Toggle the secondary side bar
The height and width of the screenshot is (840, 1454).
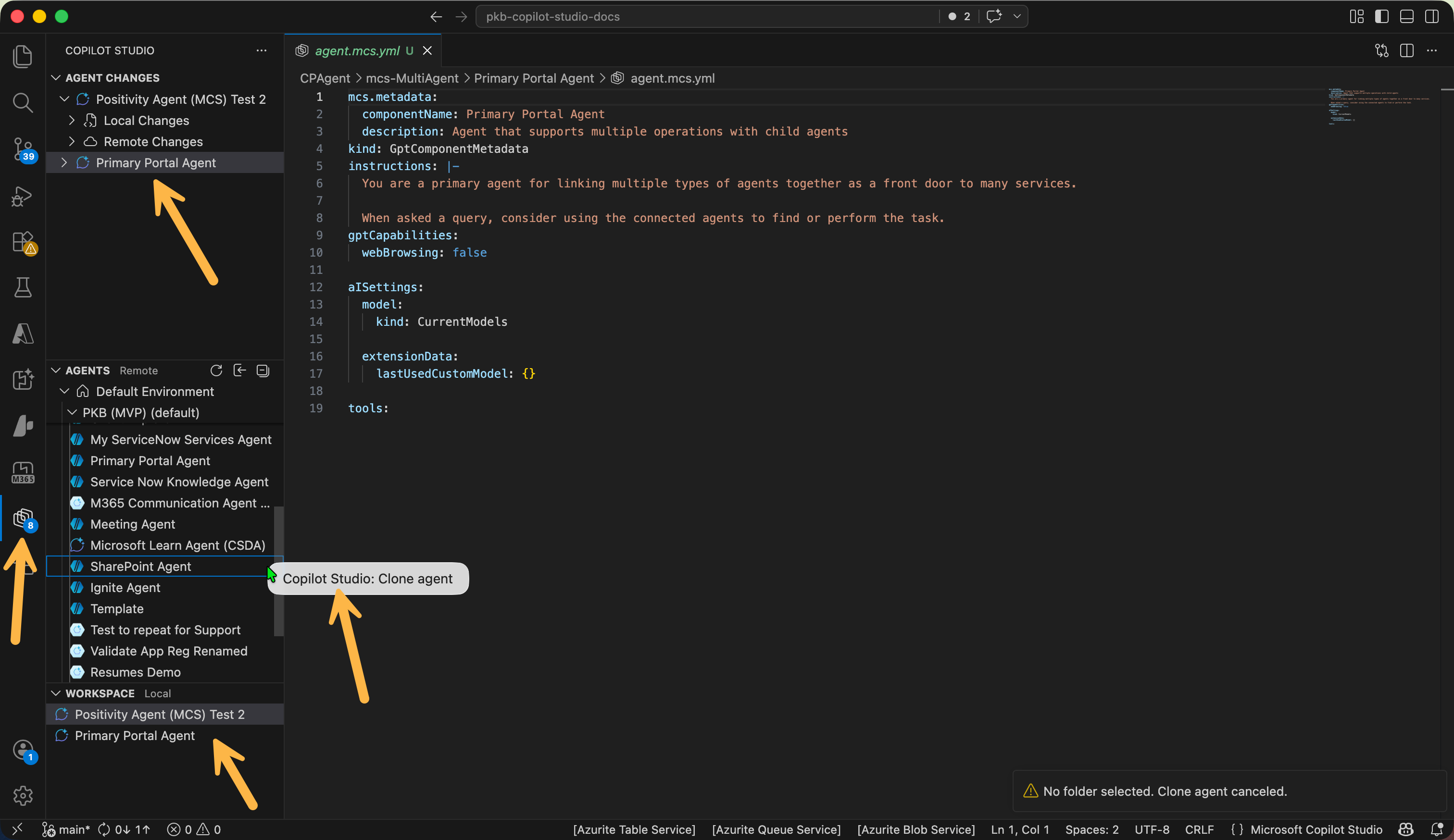pos(1432,16)
